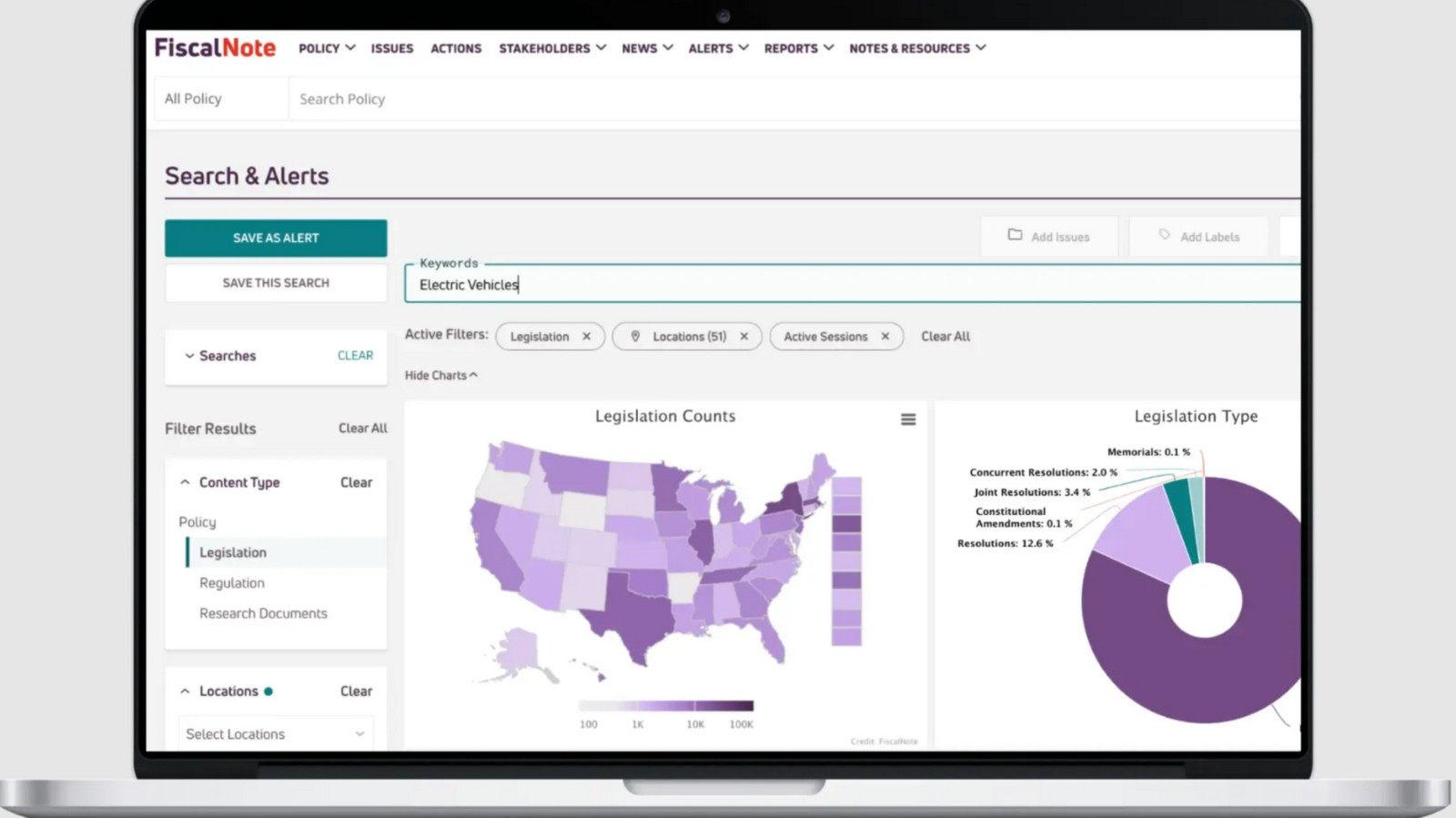Open the Policy menu
Screen dimensions: 1456x818
coord(327,48)
